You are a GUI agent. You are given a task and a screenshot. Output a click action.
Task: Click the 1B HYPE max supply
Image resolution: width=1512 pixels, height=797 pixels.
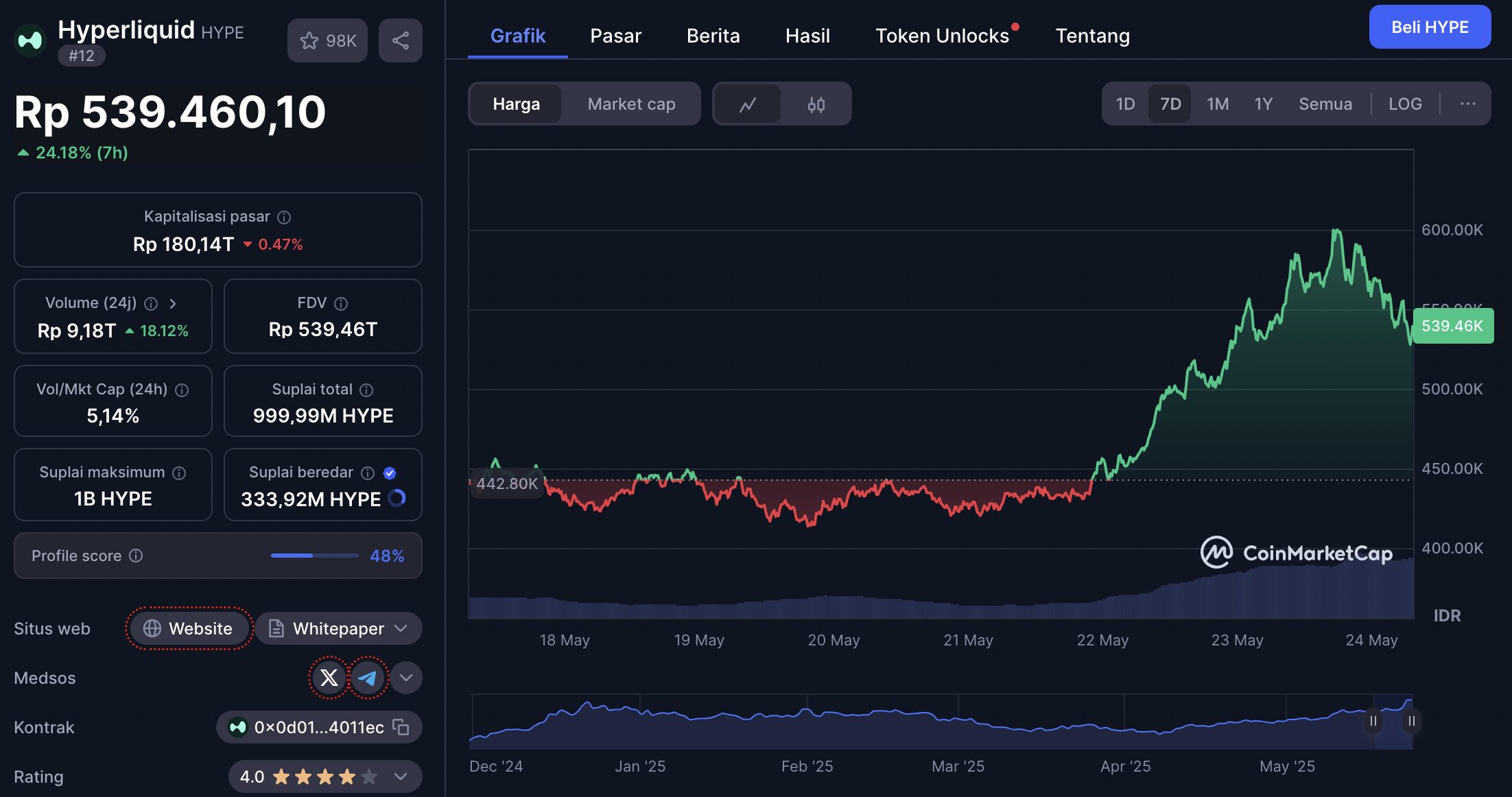(113, 499)
